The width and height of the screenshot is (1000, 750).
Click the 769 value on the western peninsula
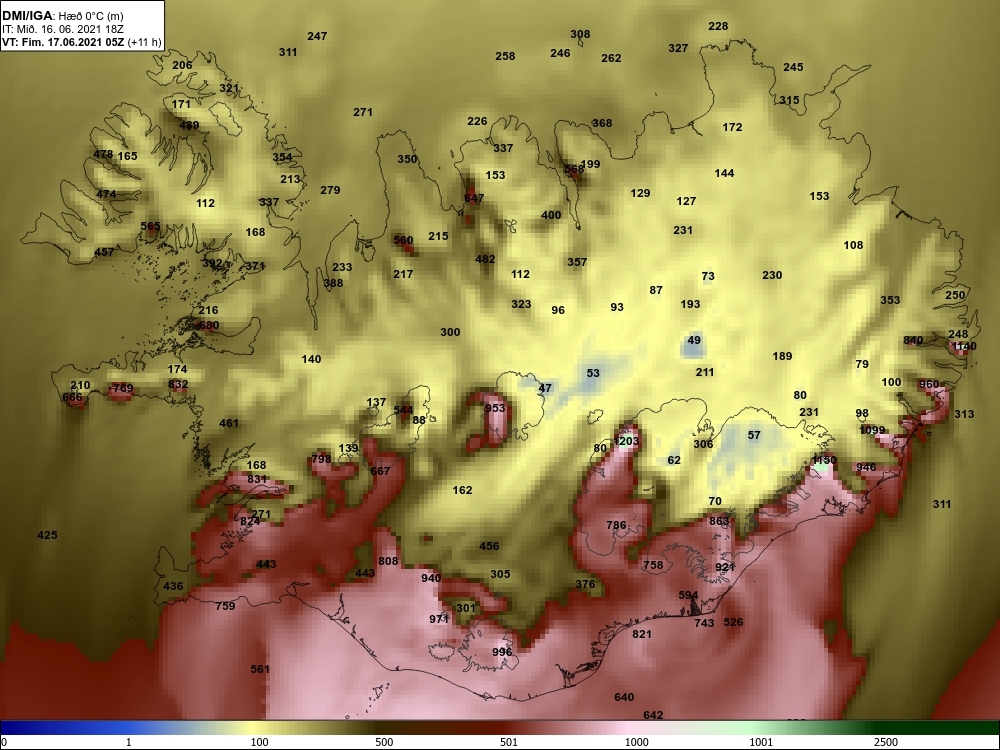(122, 388)
